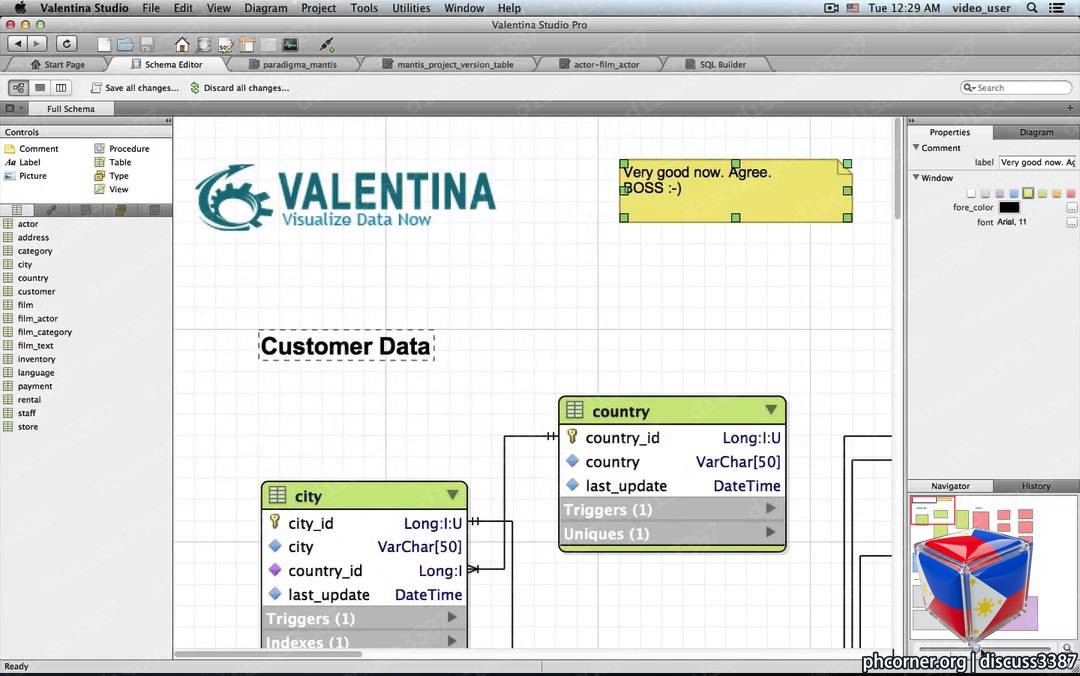Open the database search magnifier icon
The height and width of the screenshot is (676, 1080).
tap(204, 45)
